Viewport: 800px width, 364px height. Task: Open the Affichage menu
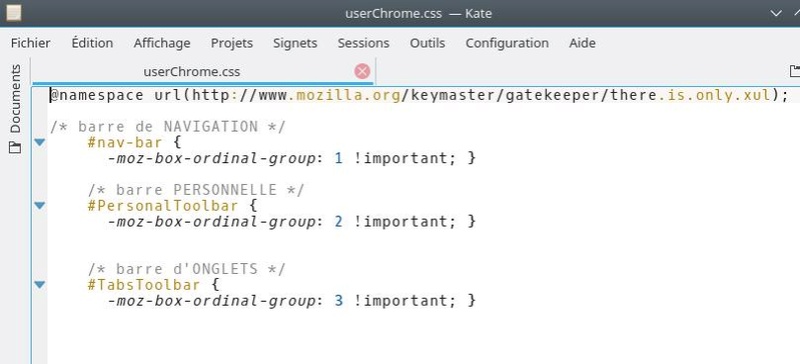coord(162,43)
